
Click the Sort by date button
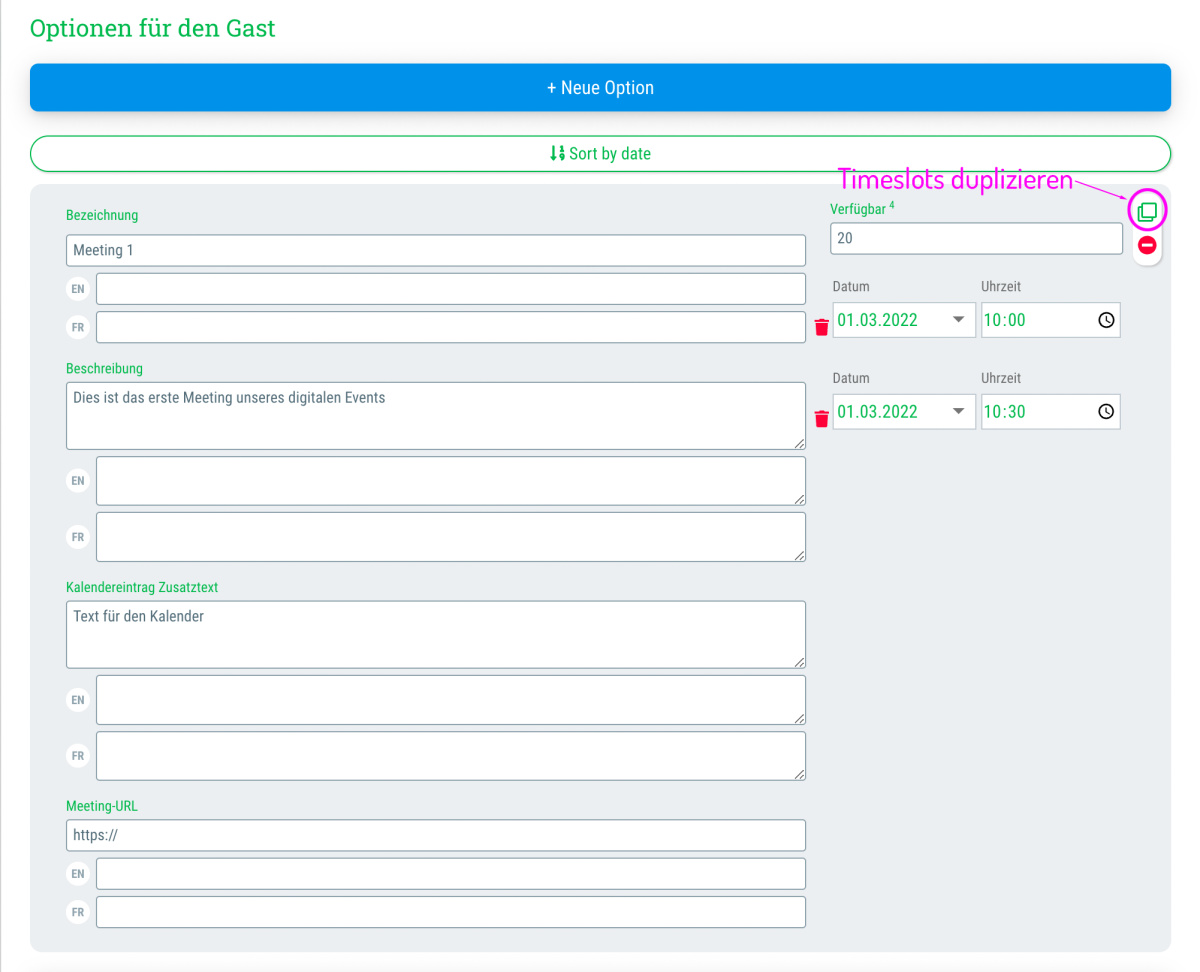click(x=600, y=154)
